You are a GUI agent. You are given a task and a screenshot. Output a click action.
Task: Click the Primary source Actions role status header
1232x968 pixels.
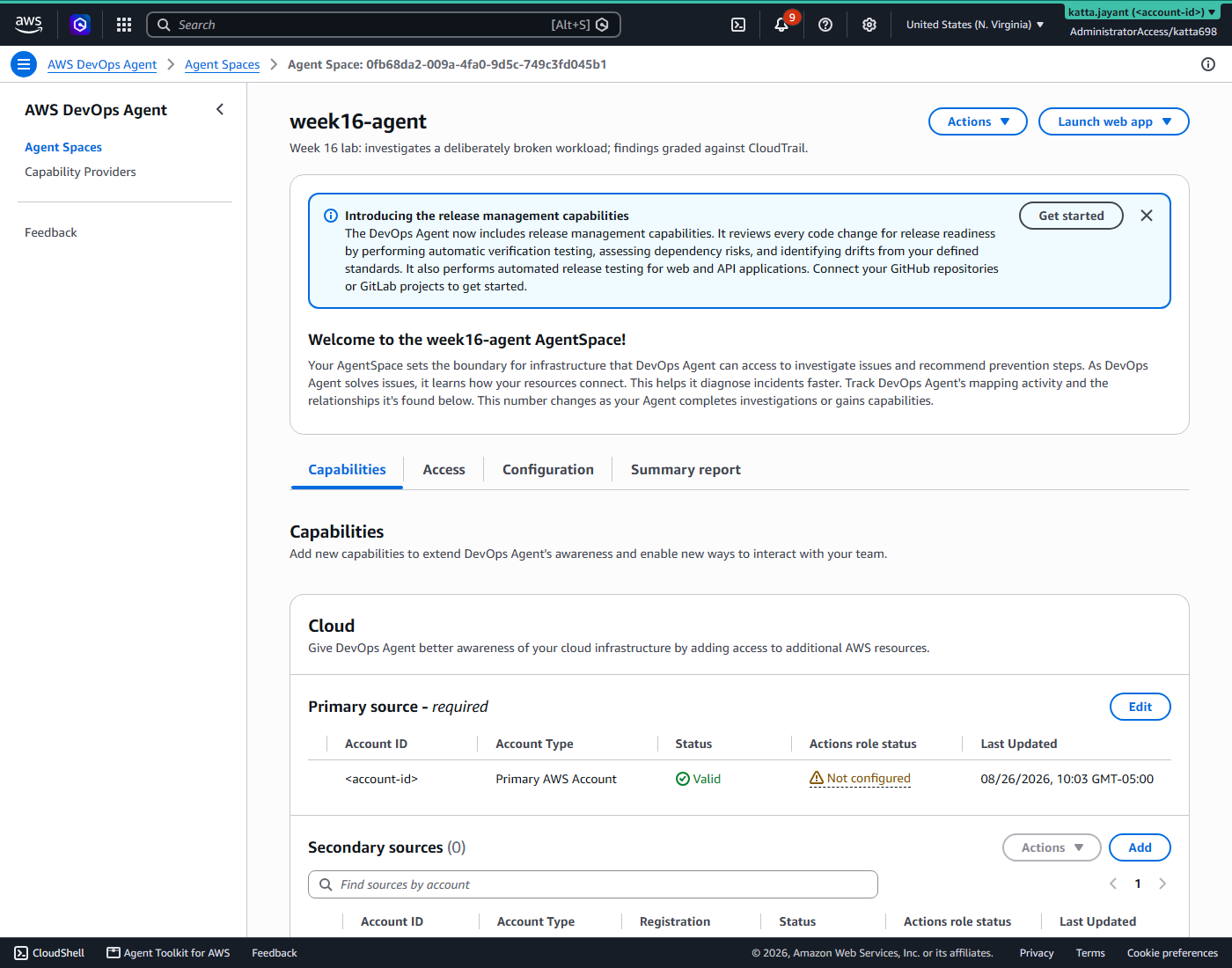pyautogui.click(x=862, y=744)
